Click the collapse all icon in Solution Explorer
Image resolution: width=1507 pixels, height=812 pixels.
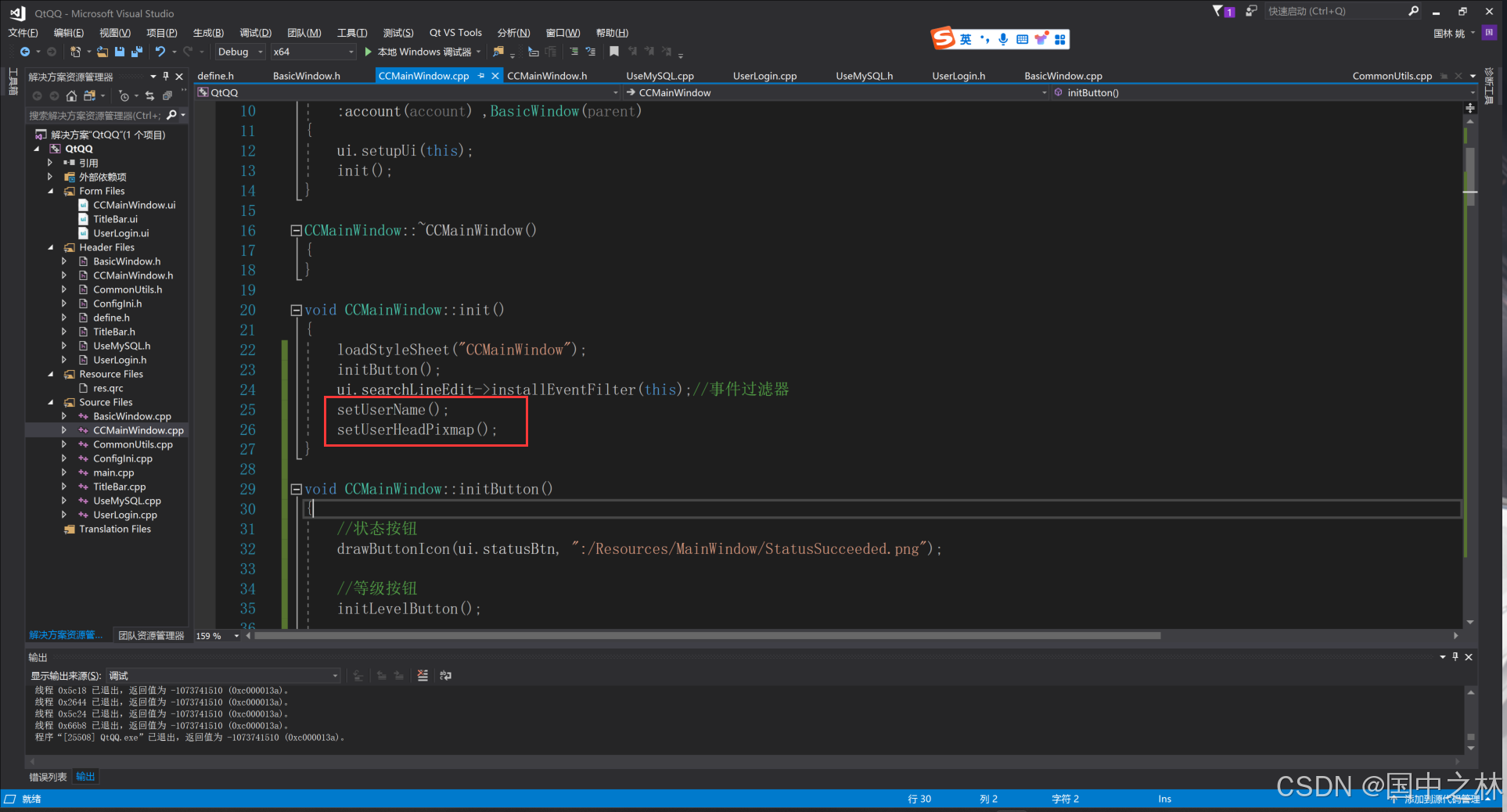pos(167,95)
